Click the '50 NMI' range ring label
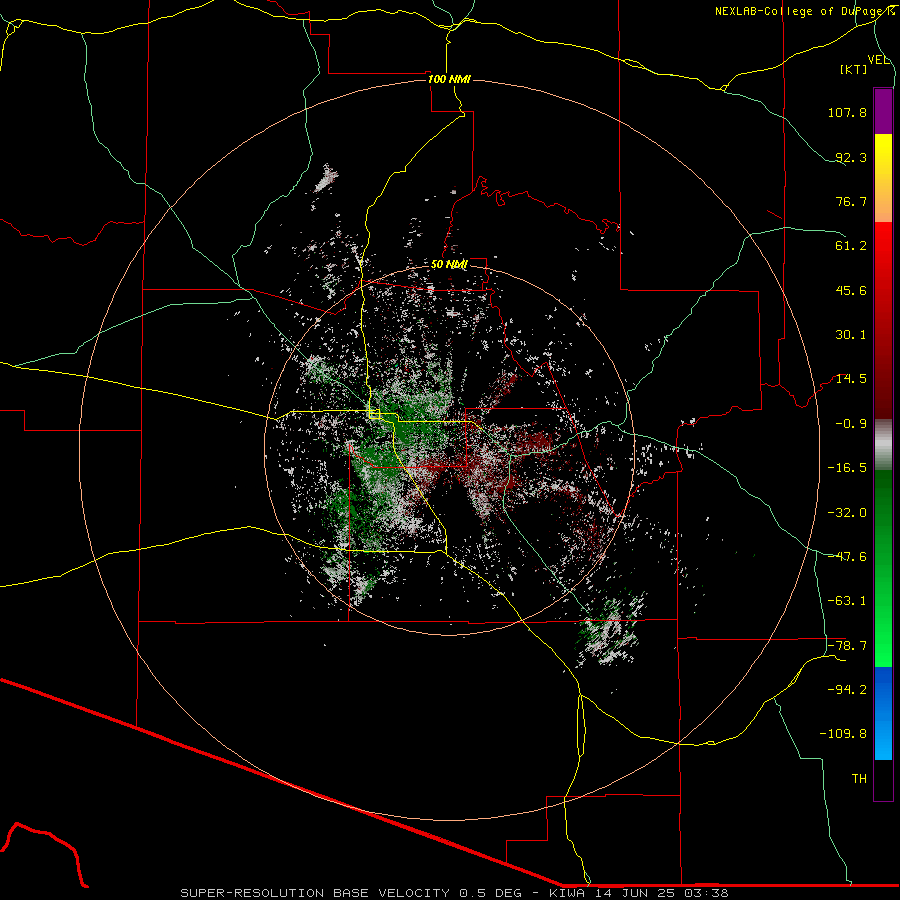Screen dimensions: 900x900 click(x=449, y=265)
